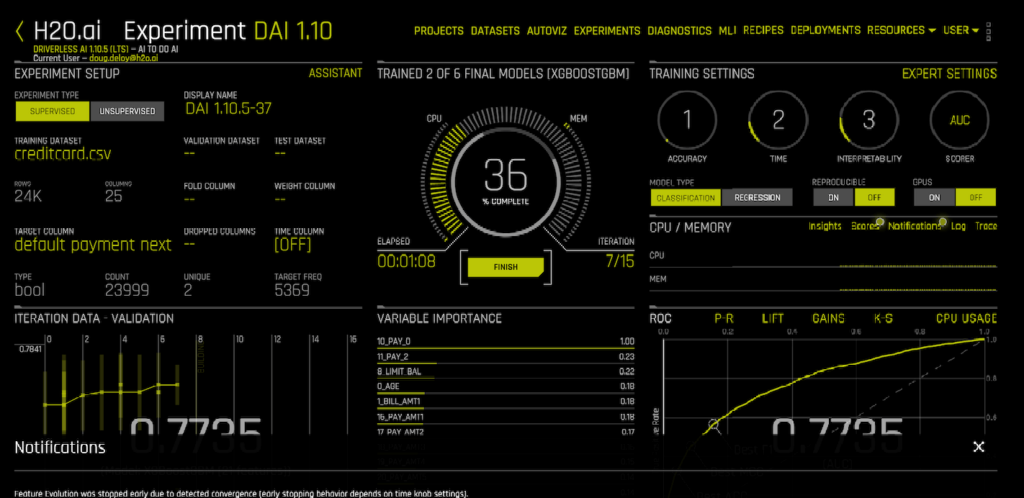
Task: Click the Time dial showing 2
Action: click(x=778, y=121)
